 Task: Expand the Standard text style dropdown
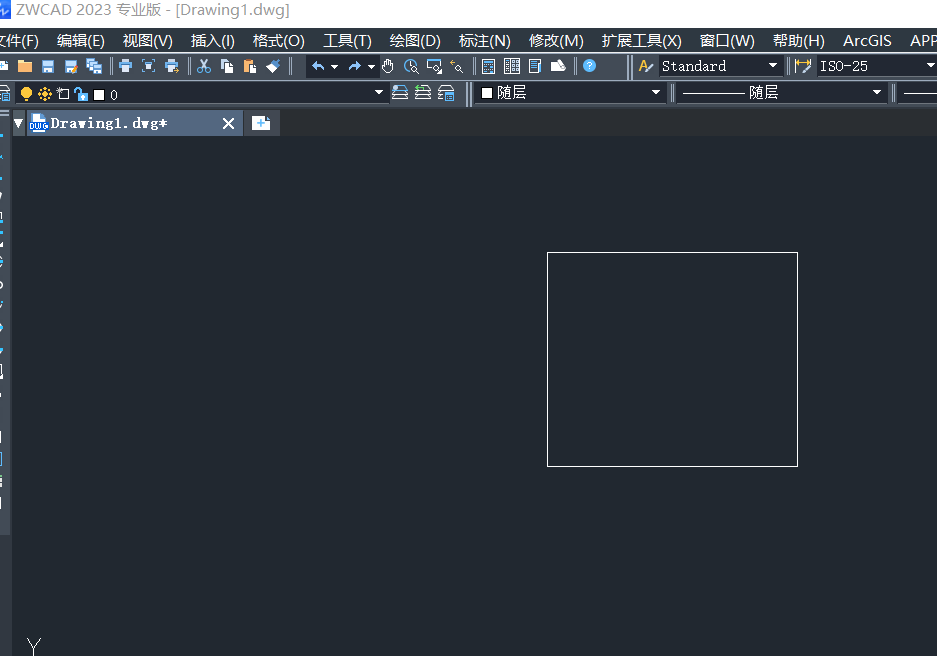[x=773, y=65]
